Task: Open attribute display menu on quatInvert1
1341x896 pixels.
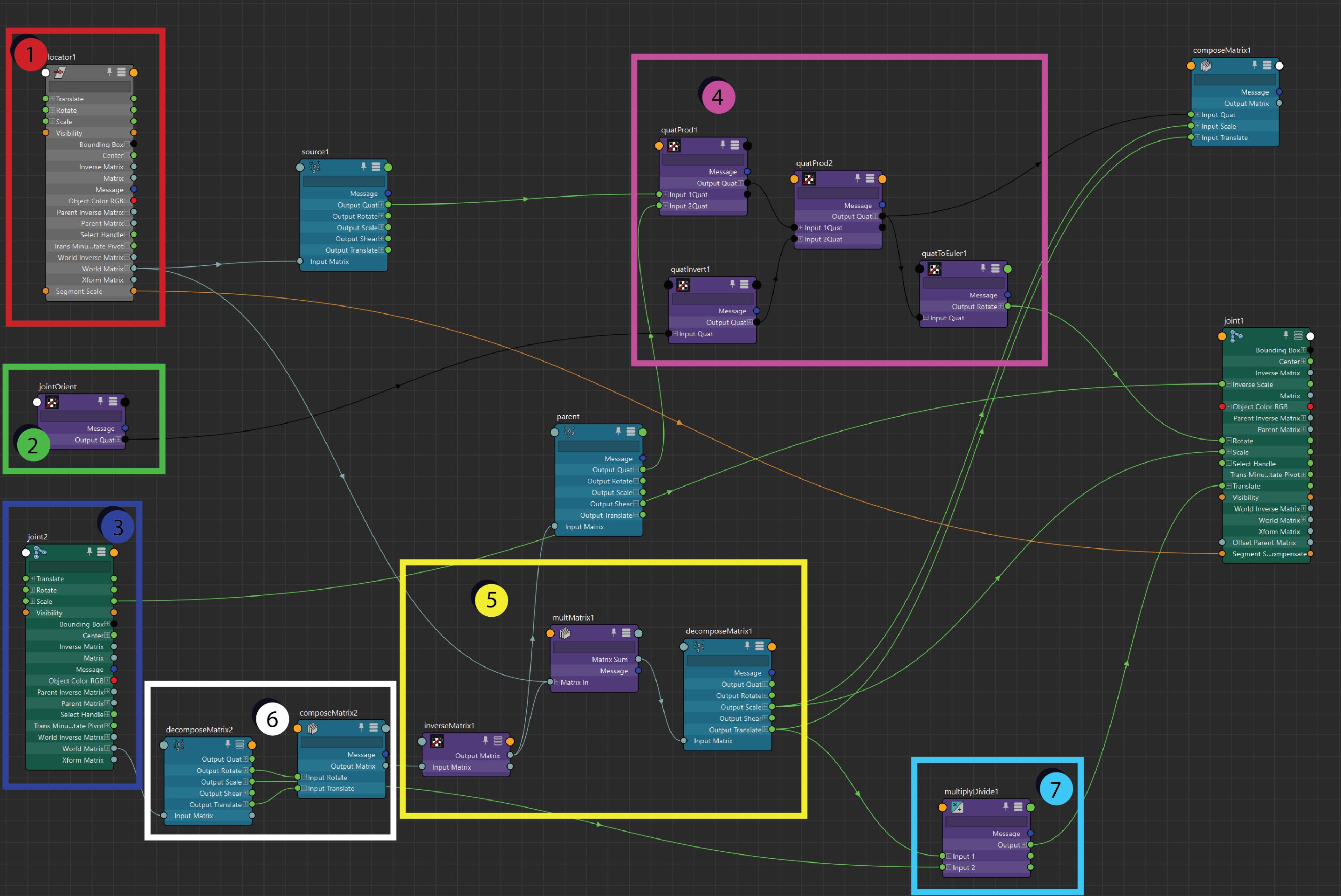Action: (x=744, y=284)
